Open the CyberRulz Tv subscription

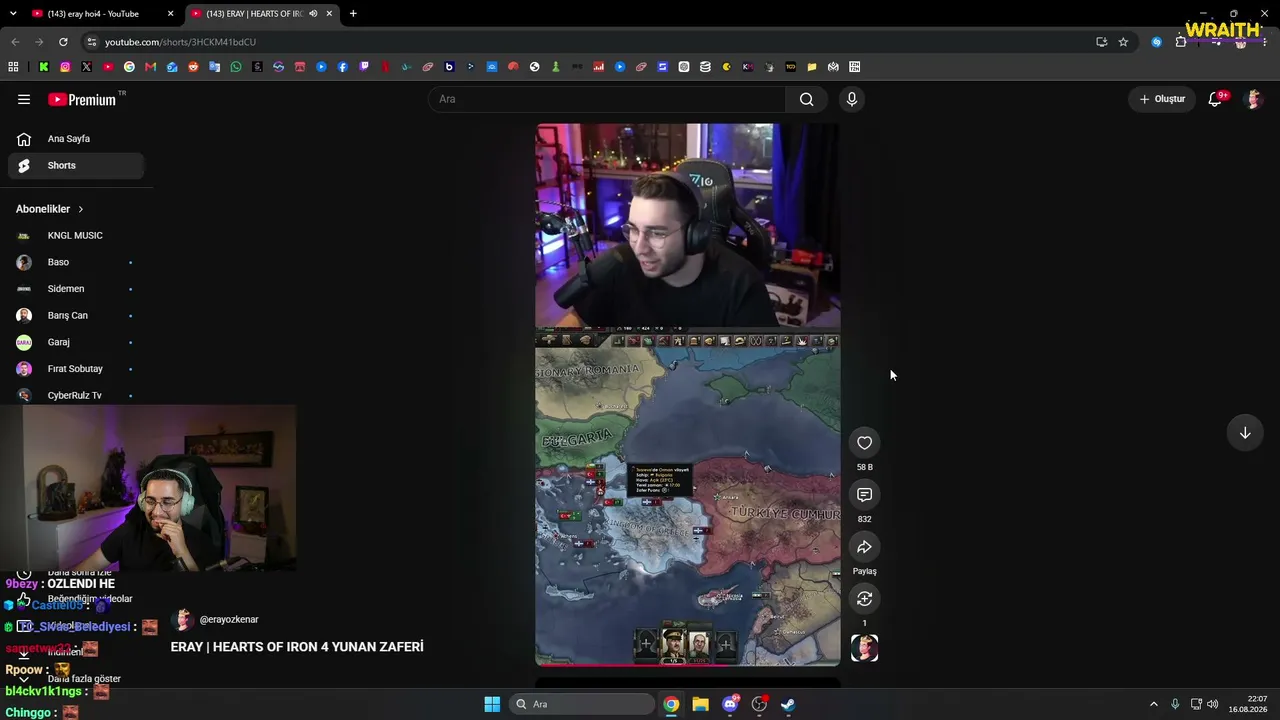coord(76,396)
